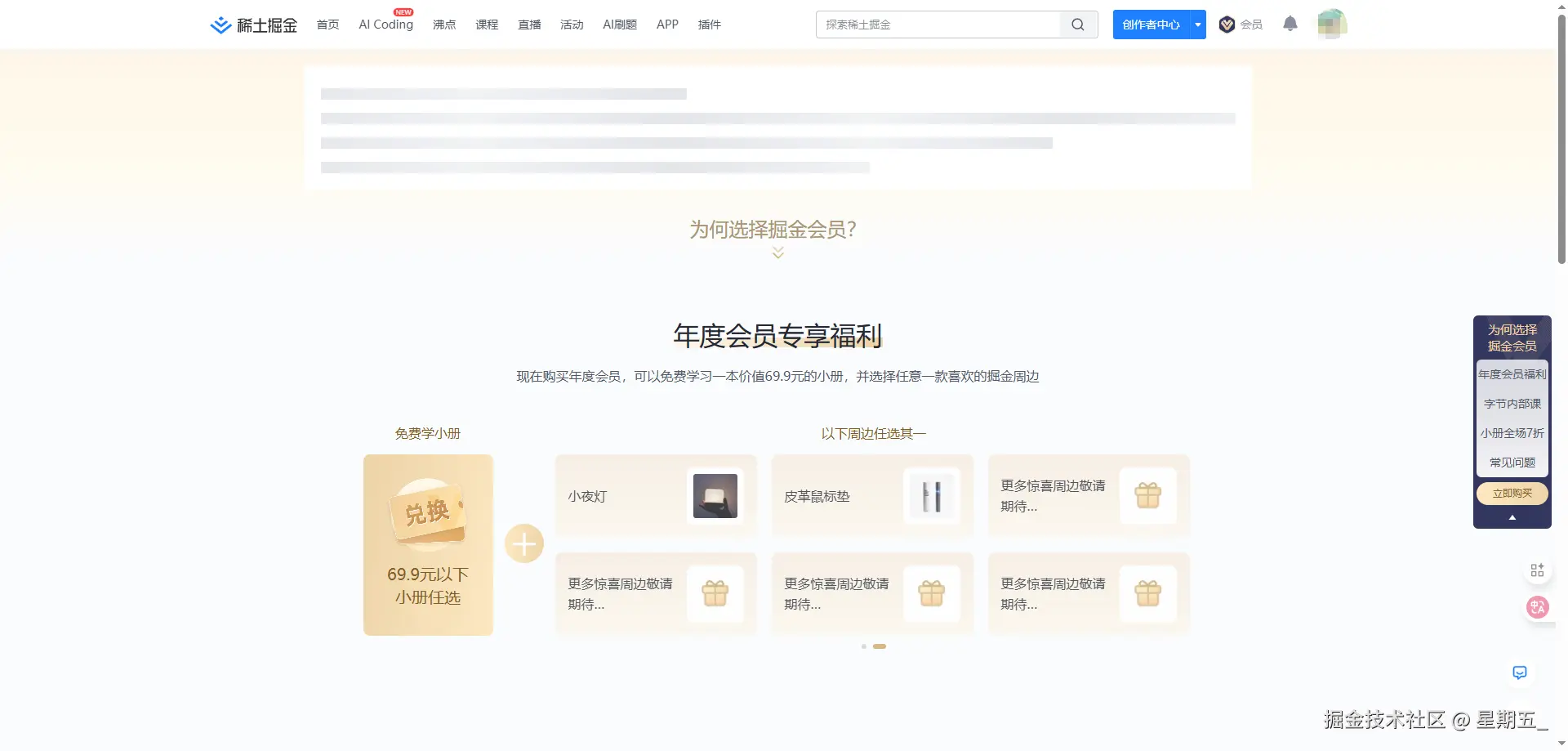Click the double-chevron below 为何选择掘金会员
The image size is (1568, 751).
pos(777,253)
